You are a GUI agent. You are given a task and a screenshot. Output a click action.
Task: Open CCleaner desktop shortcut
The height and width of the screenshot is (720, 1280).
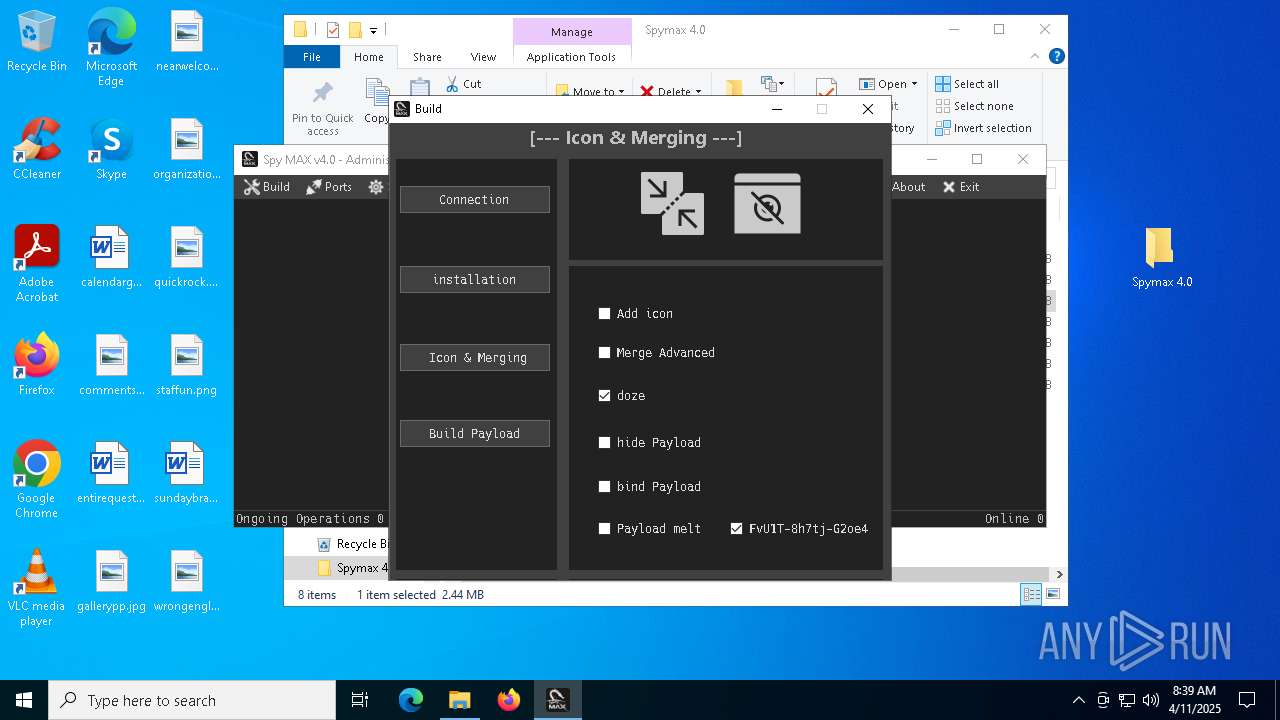(x=37, y=149)
